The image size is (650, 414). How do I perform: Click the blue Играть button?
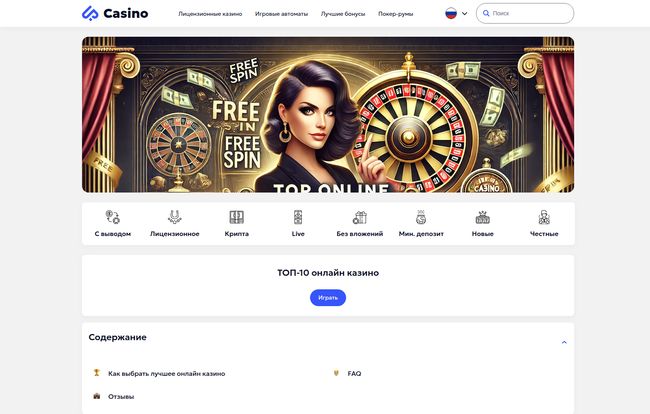(x=328, y=298)
